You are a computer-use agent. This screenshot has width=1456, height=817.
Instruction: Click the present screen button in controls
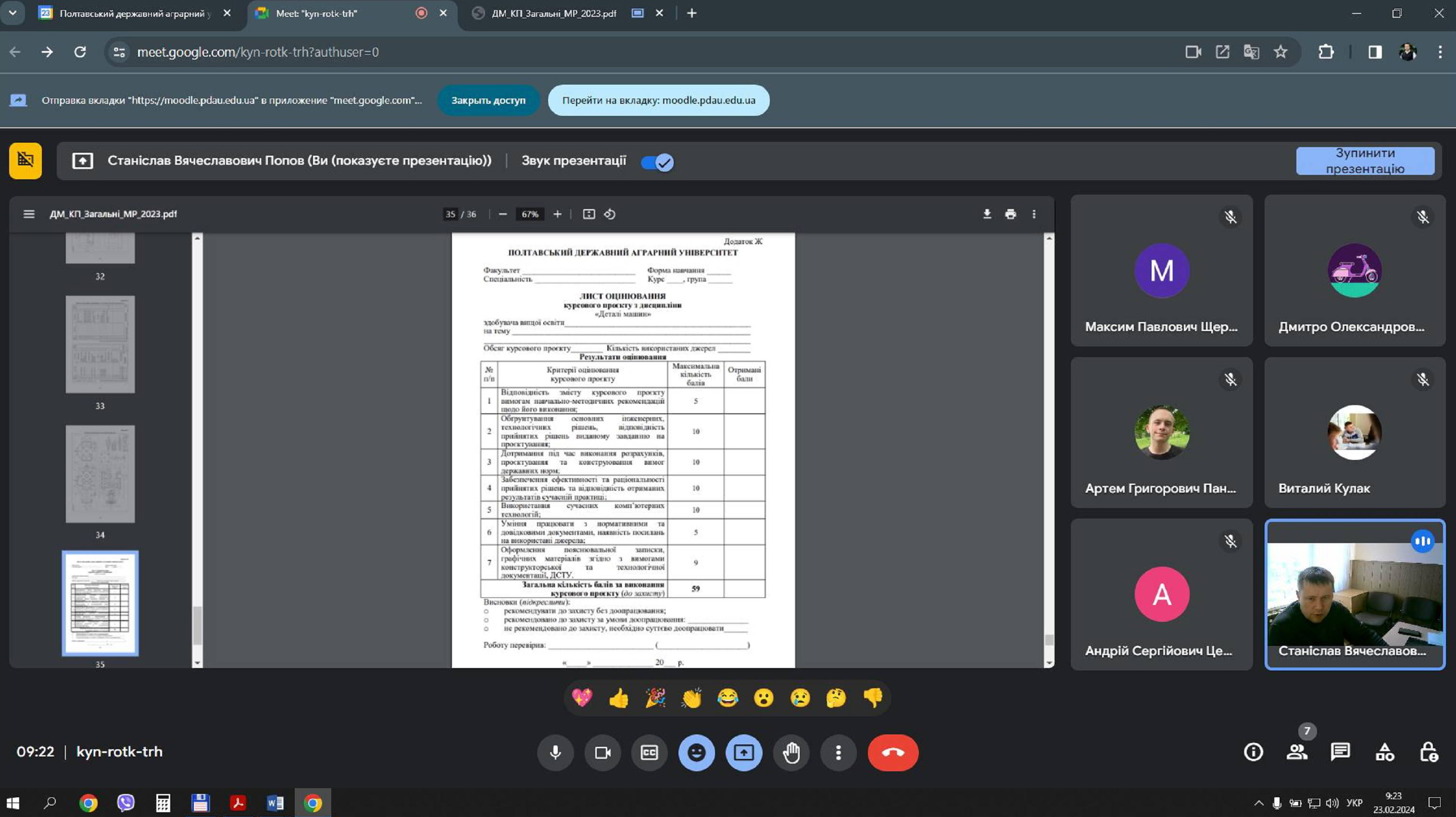point(744,752)
